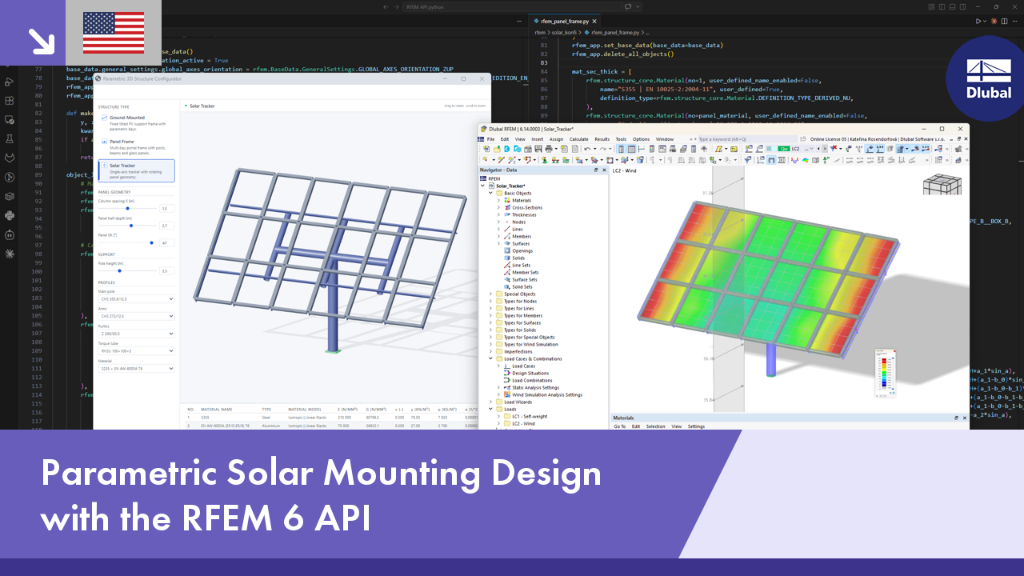Adjust the Panel half-depth slider
1024x576 pixels.
(131, 225)
